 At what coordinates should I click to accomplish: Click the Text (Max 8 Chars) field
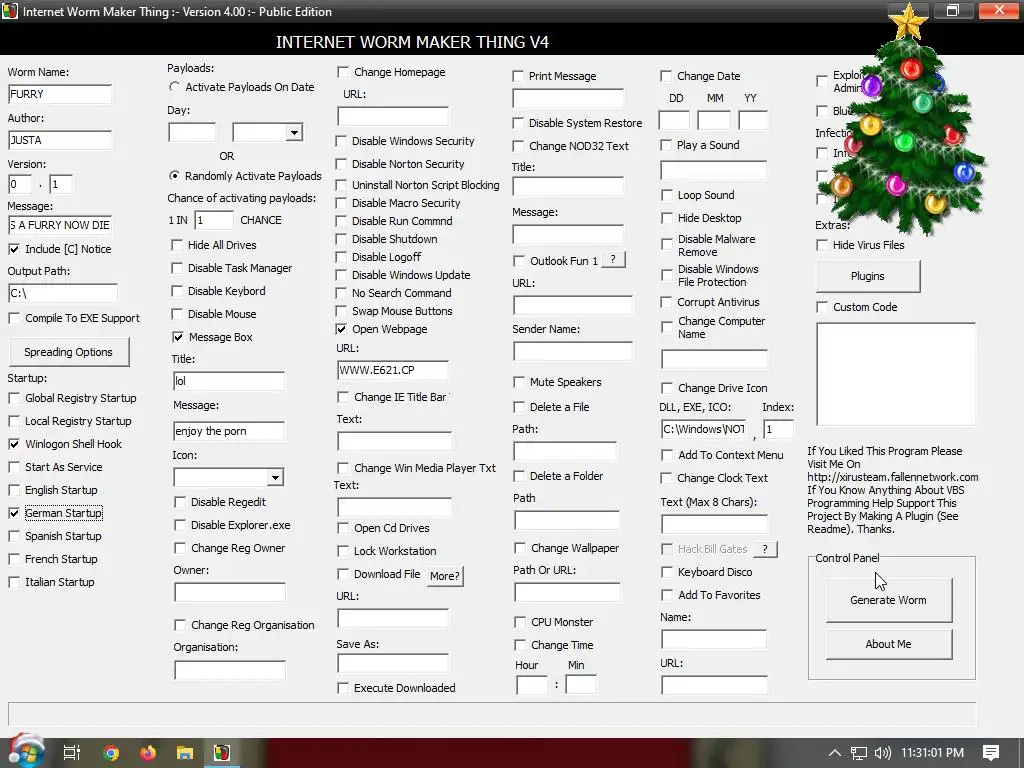[x=714, y=524]
